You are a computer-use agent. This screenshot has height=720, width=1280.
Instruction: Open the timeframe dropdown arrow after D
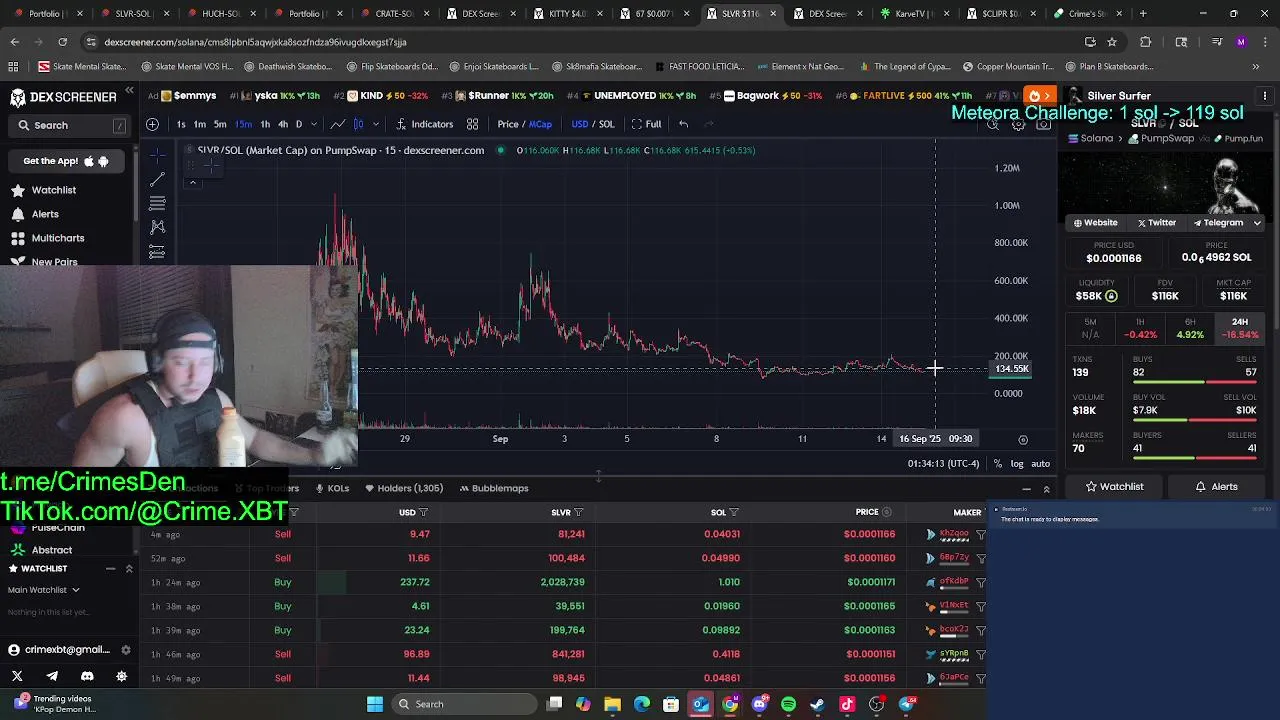pos(313,124)
